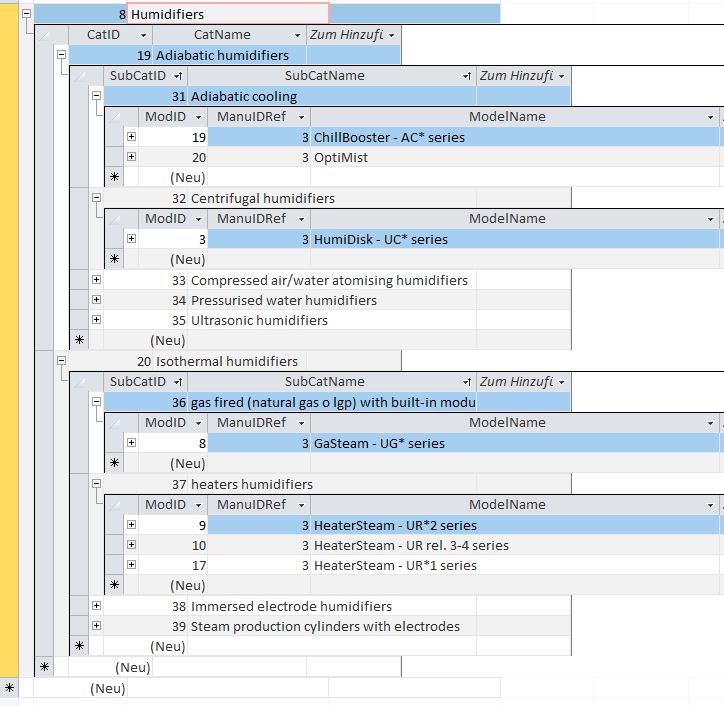The image size is (724, 706).
Task: Select all rows in the CatID subdatasheet
Action: (x=45, y=35)
